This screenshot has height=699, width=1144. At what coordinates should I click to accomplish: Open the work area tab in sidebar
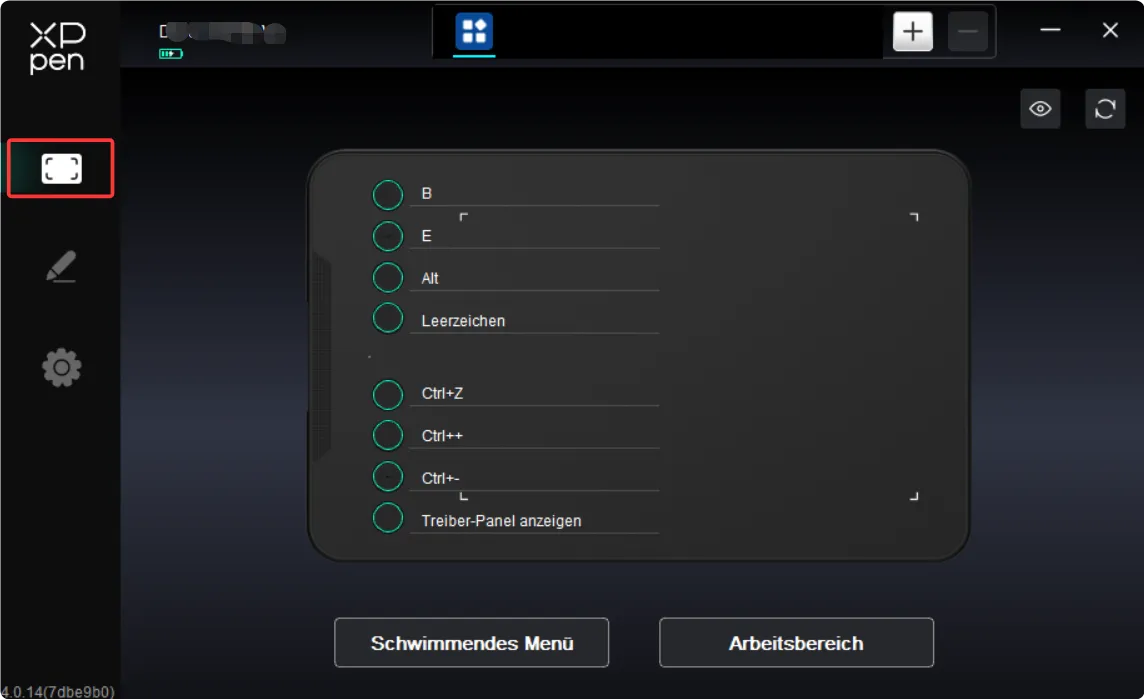[x=61, y=169]
